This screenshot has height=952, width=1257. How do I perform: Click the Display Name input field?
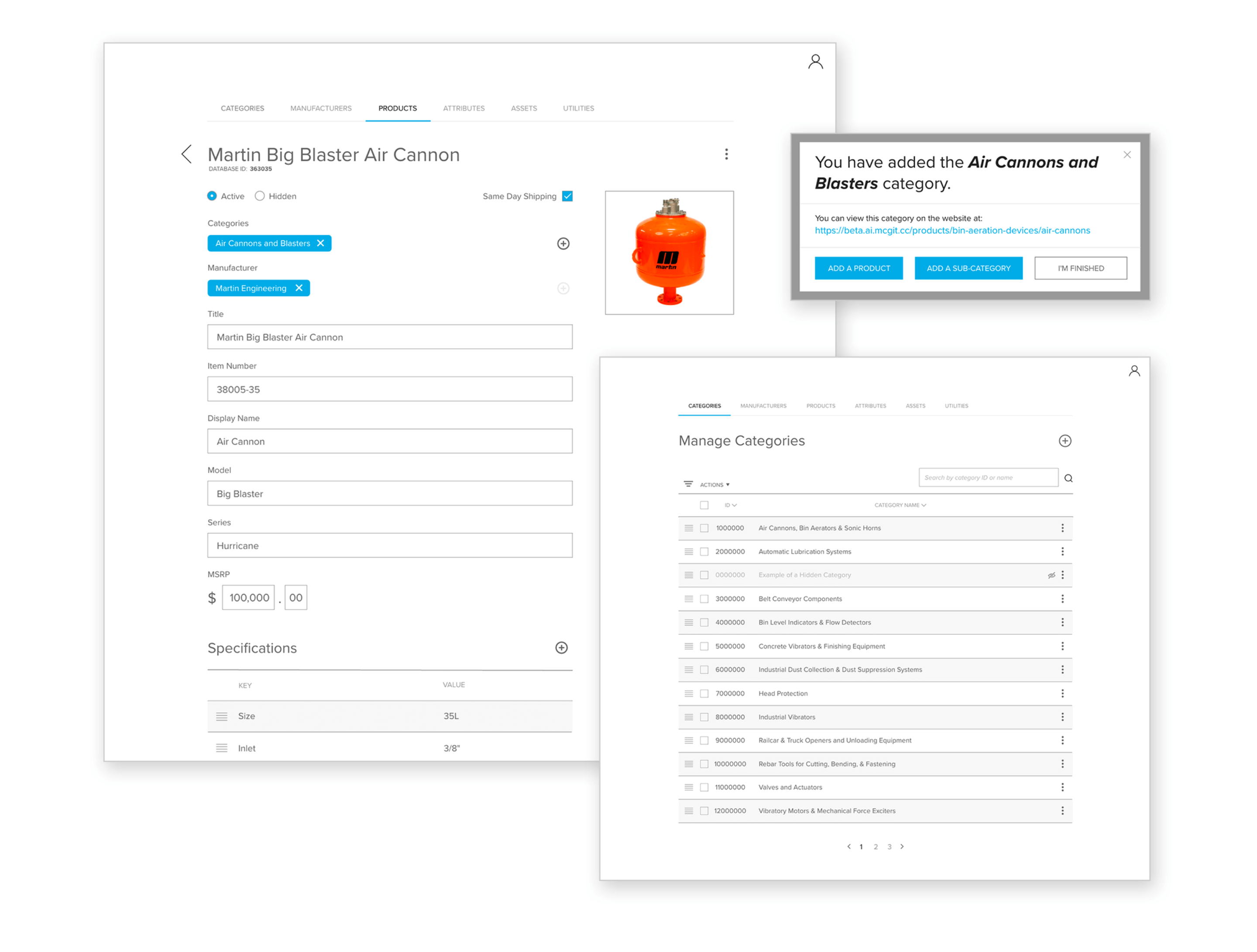click(x=390, y=442)
